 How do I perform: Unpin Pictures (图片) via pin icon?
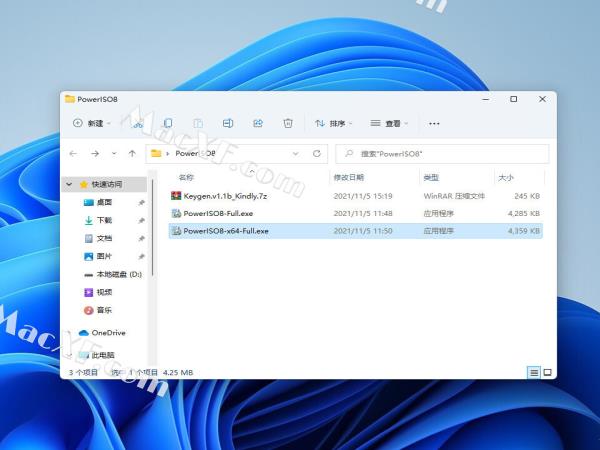pyautogui.click(x=141, y=256)
